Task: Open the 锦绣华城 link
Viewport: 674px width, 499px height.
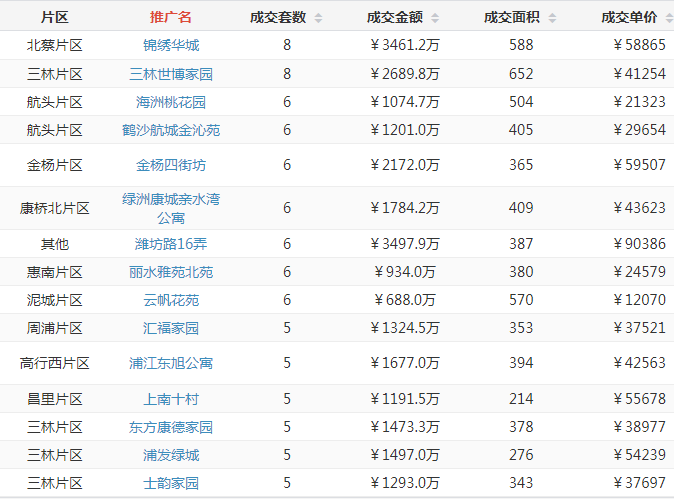Action: (x=171, y=45)
